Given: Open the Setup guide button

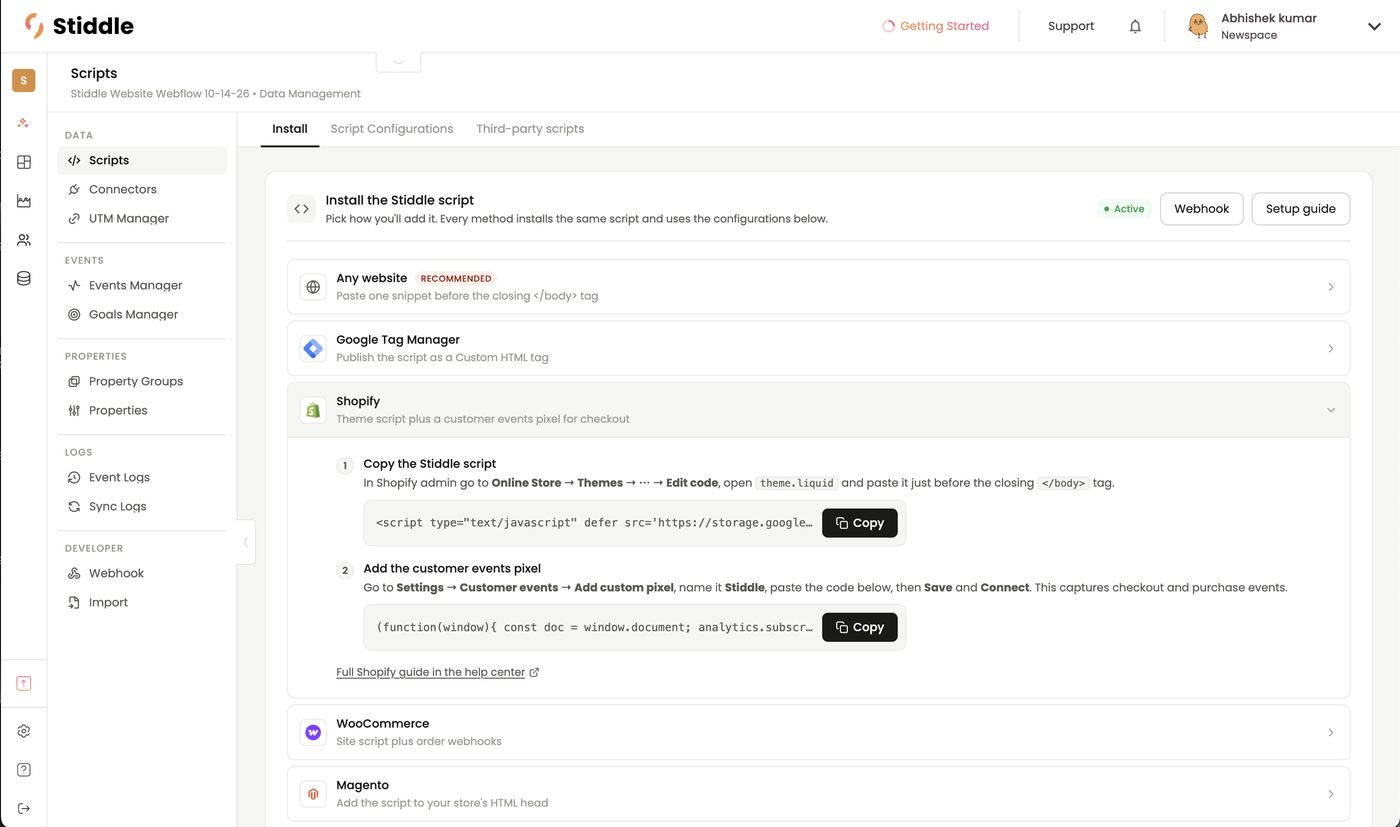Looking at the screenshot, I should pyautogui.click(x=1300, y=209).
